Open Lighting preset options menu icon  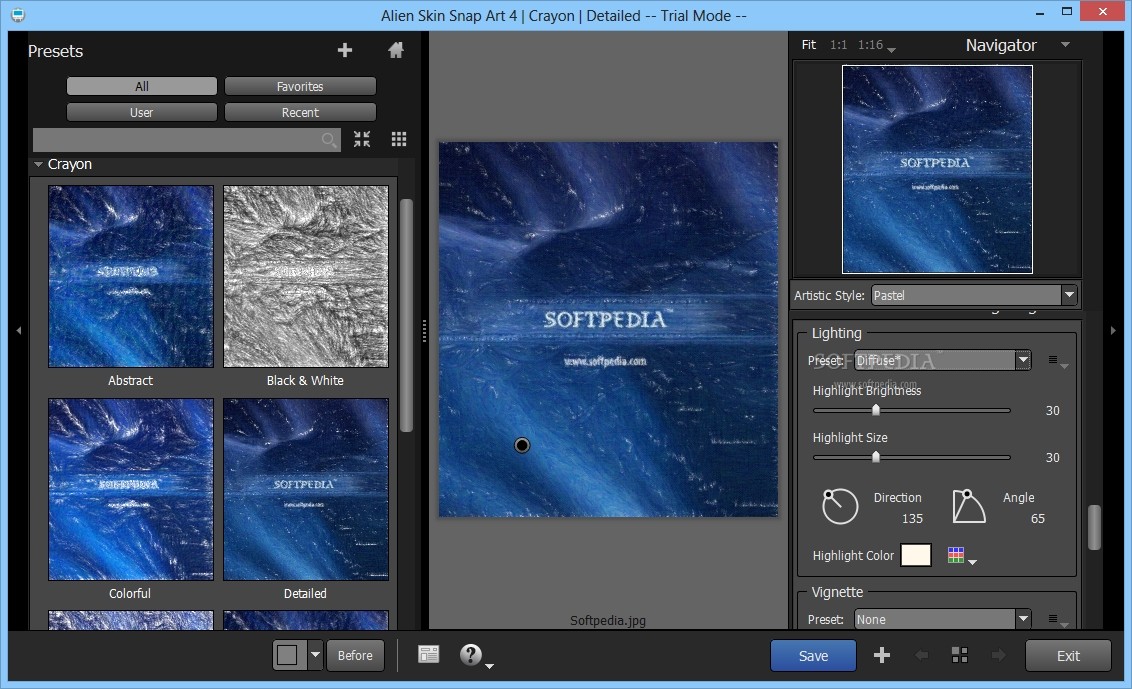click(1057, 360)
